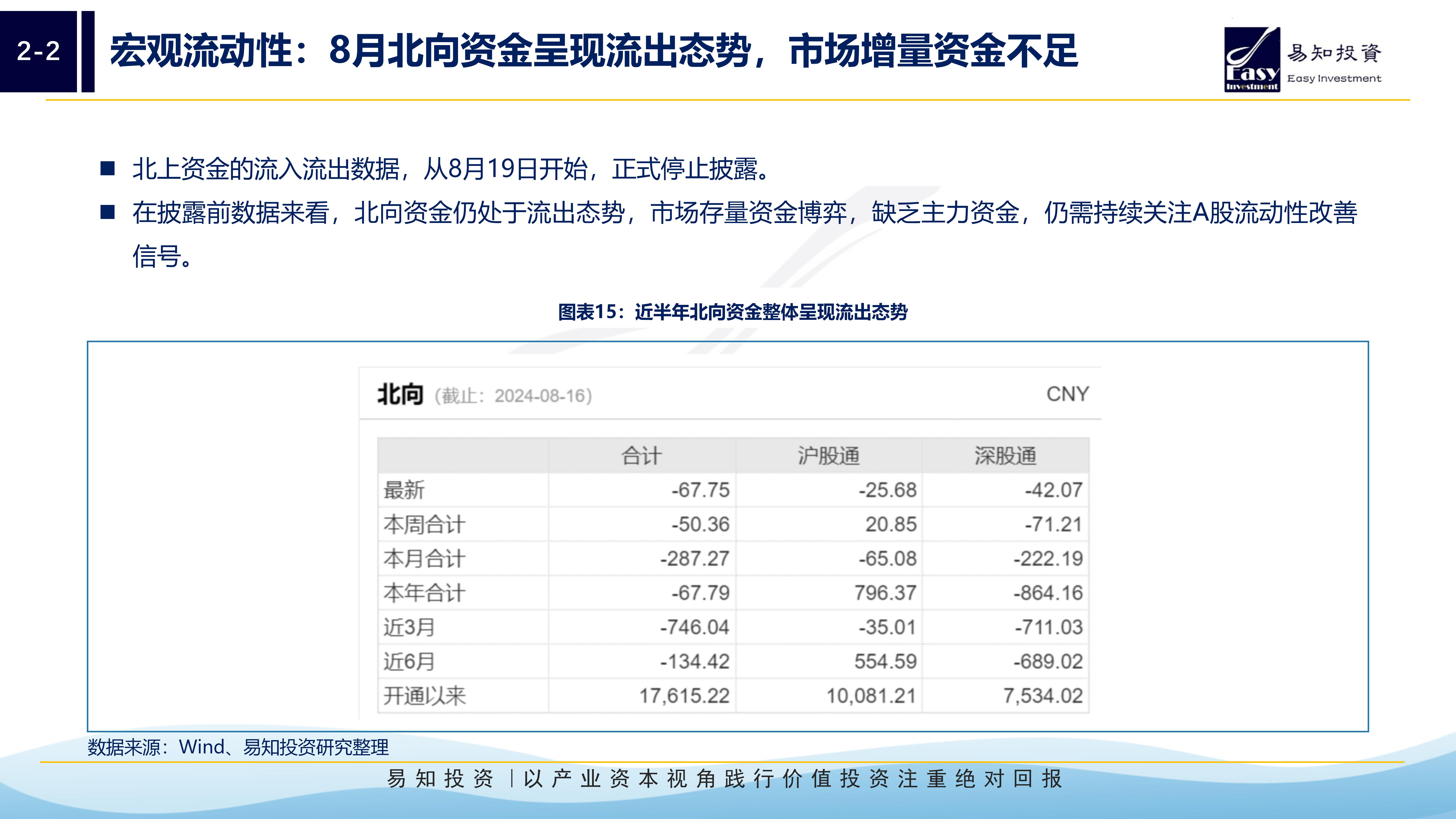Click the value -864.16 in 本年合计 row
1456x819 pixels.
coord(1048,593)
